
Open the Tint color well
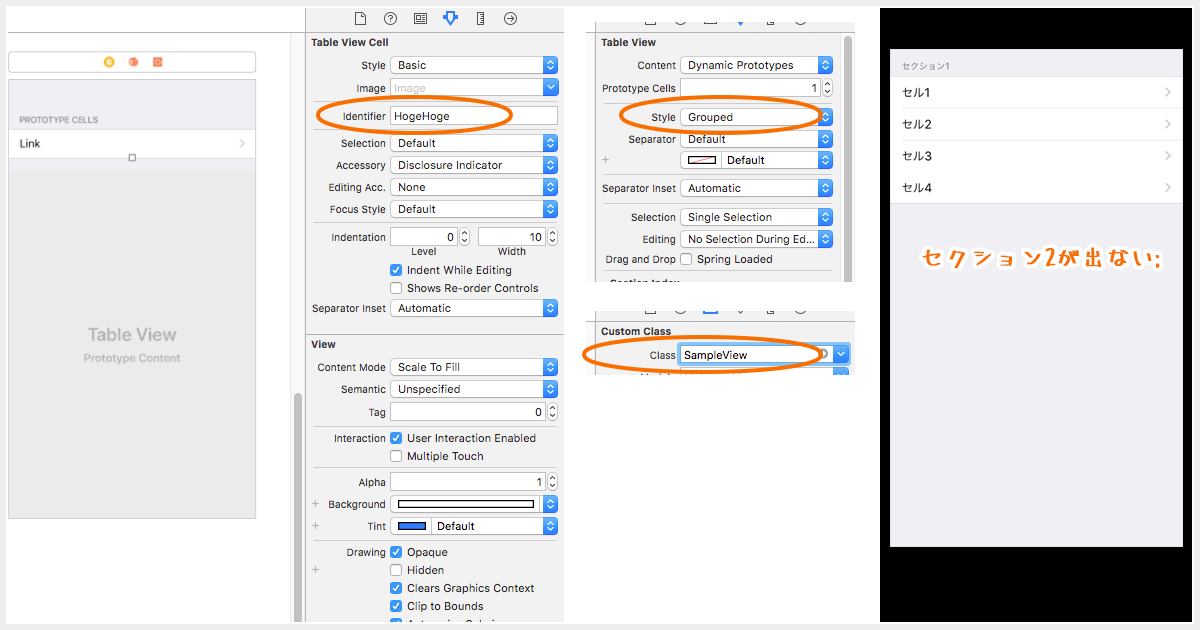(411, 525)
